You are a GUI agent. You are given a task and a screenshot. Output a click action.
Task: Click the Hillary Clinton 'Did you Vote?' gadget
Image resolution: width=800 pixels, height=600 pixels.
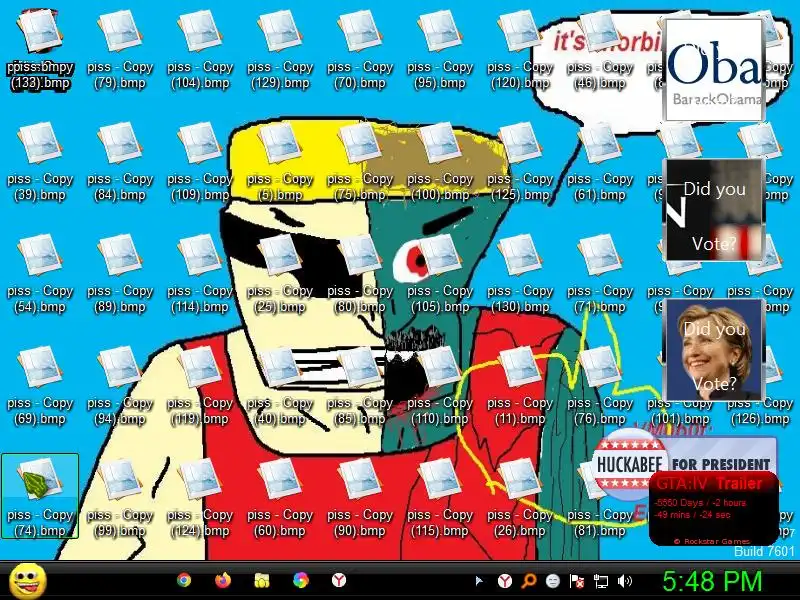pyautogui.click(x=714, y=350)
